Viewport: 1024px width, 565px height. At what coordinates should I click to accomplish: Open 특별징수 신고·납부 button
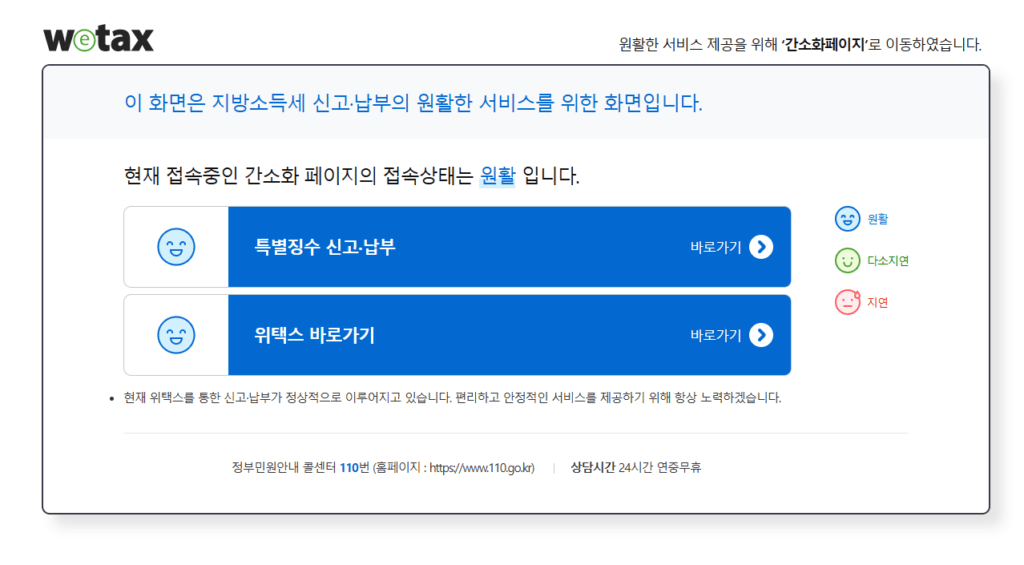pyautogui.click(x=509, y=247)
